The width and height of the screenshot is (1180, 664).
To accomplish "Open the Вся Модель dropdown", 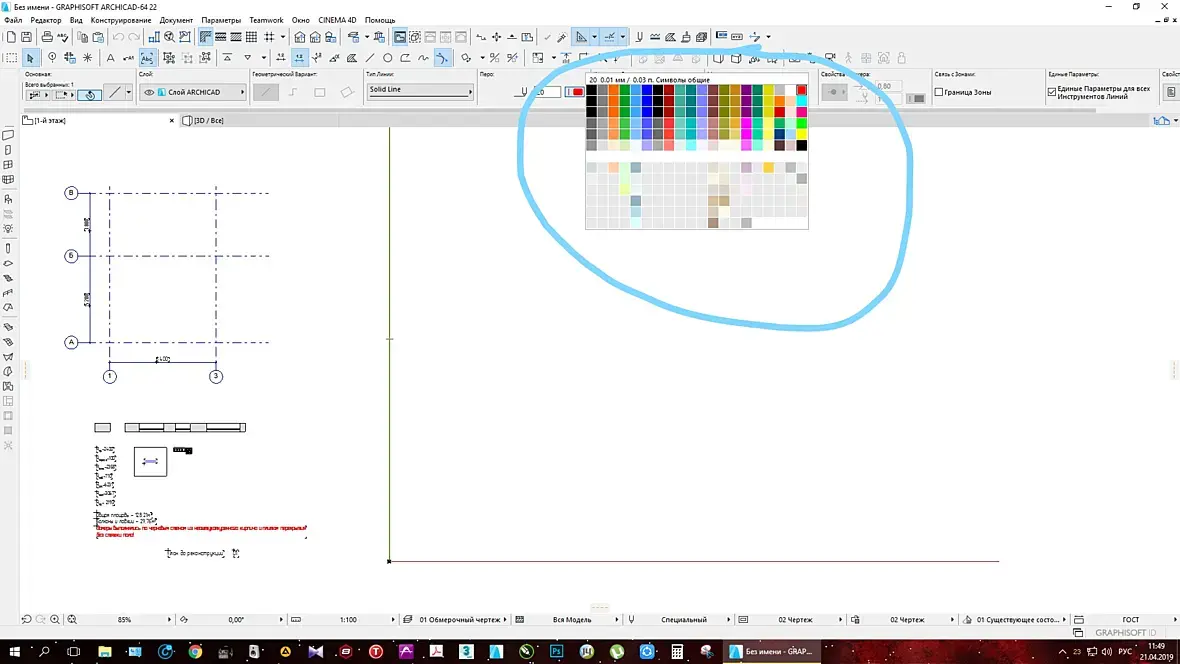I will pos(567,620).
